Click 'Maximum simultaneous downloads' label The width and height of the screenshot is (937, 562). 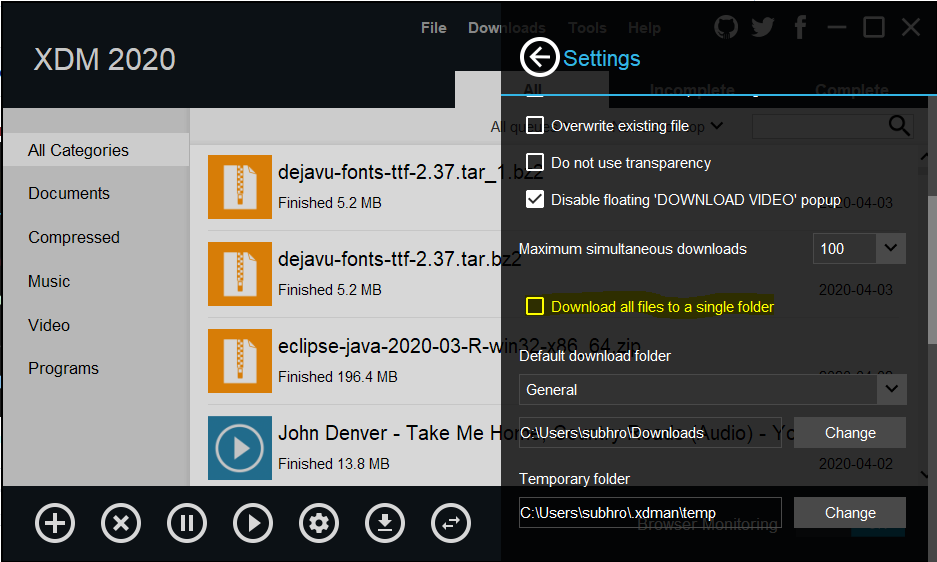point(633,249)
